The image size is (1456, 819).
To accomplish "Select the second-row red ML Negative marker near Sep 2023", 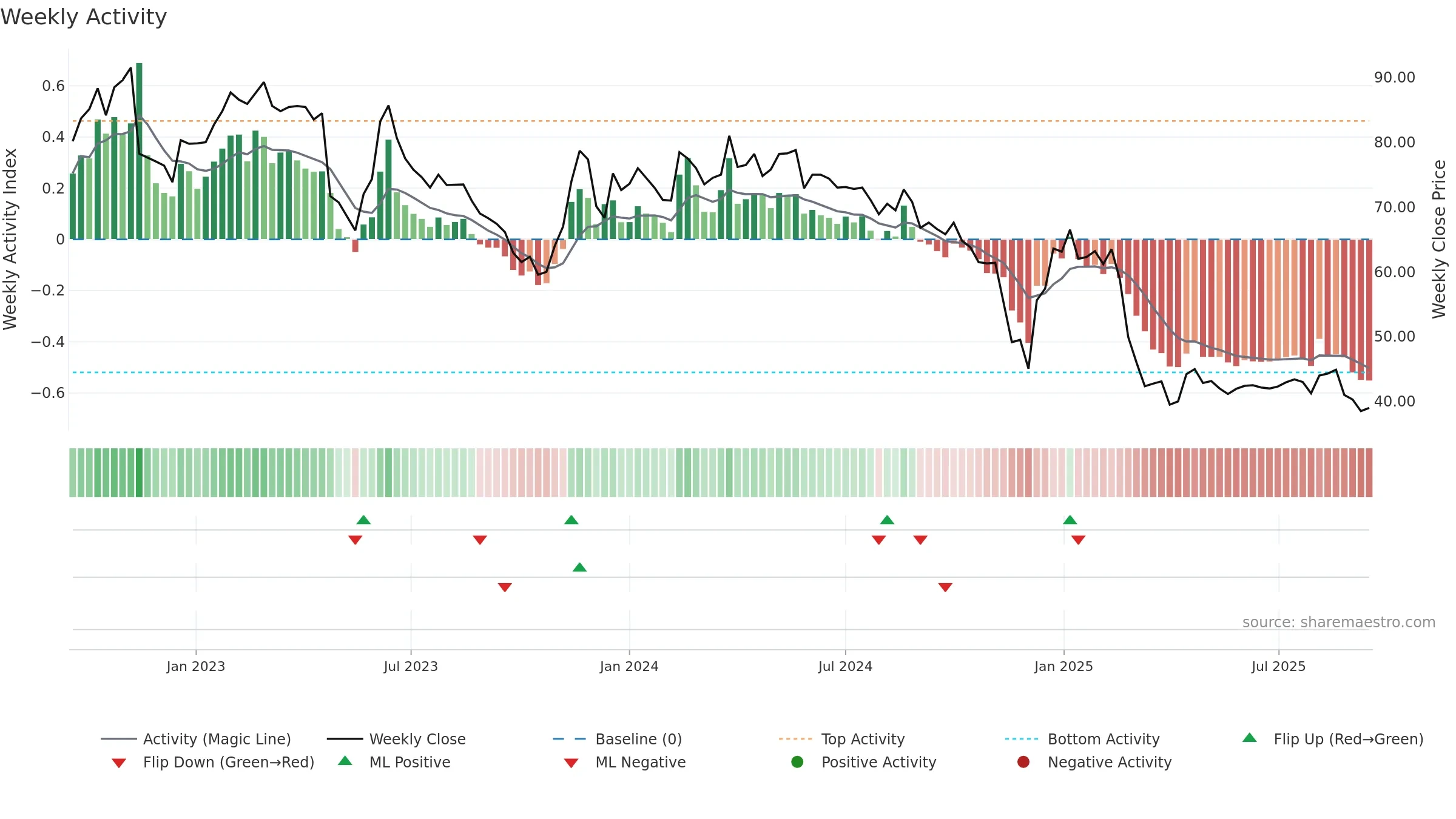I will [505, 587].
